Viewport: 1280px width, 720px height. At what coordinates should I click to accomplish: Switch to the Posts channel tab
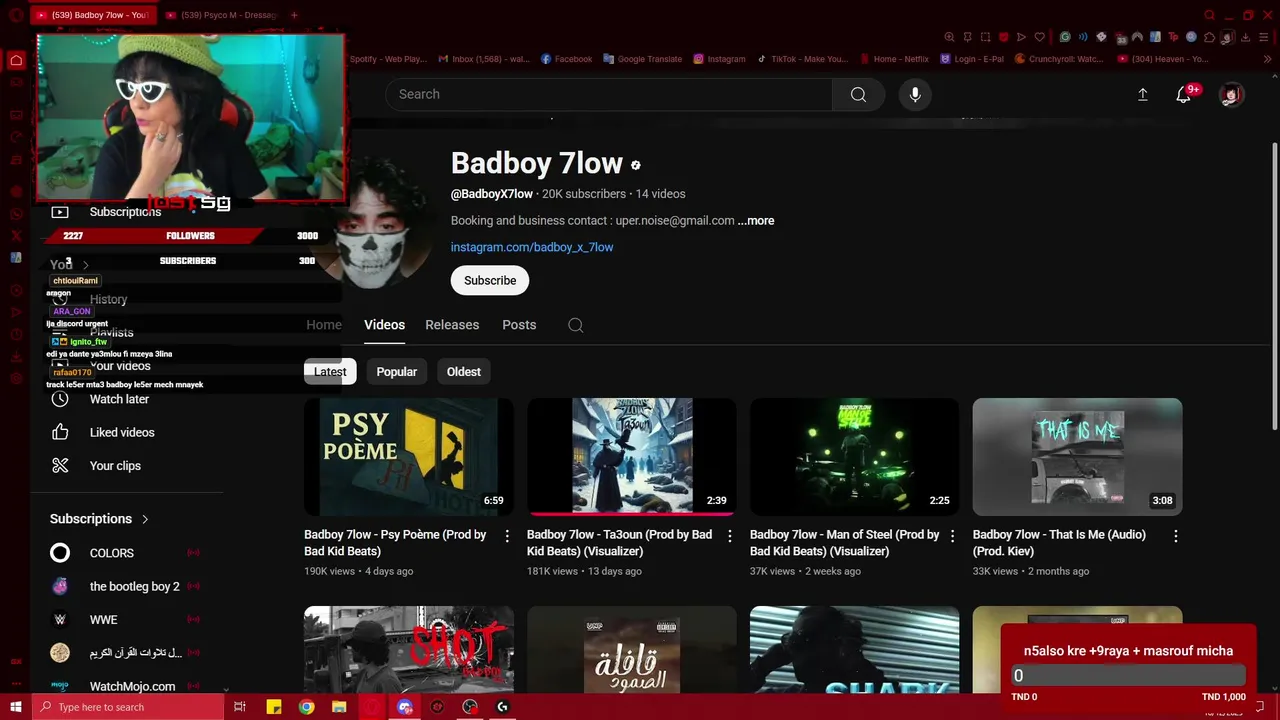click(519, 325)
